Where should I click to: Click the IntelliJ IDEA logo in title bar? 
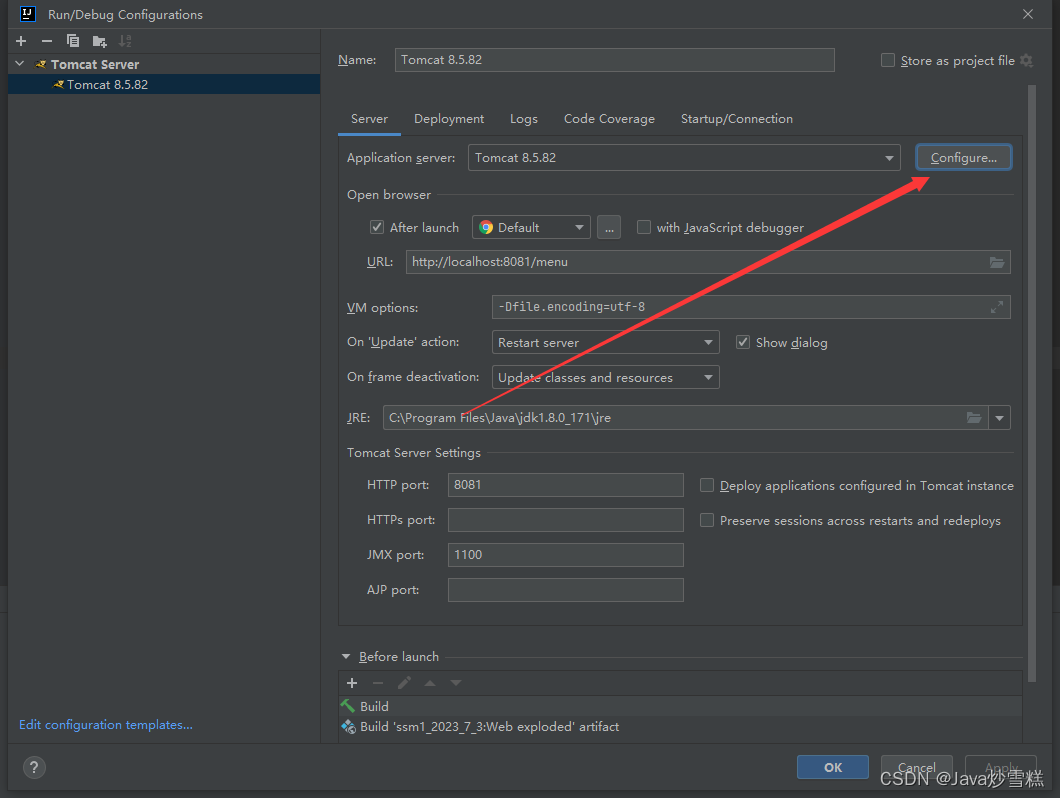click(28, 14)
